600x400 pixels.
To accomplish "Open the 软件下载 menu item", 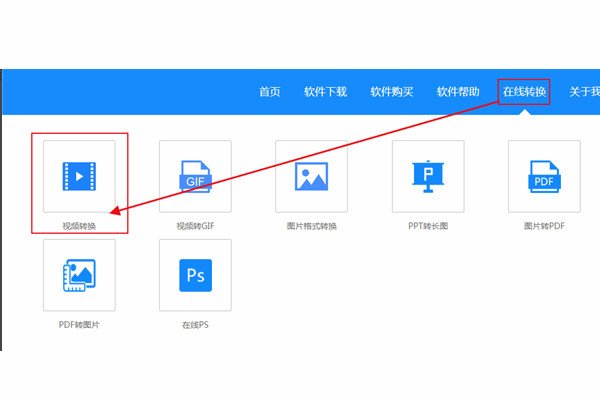I will coord(325,92).
